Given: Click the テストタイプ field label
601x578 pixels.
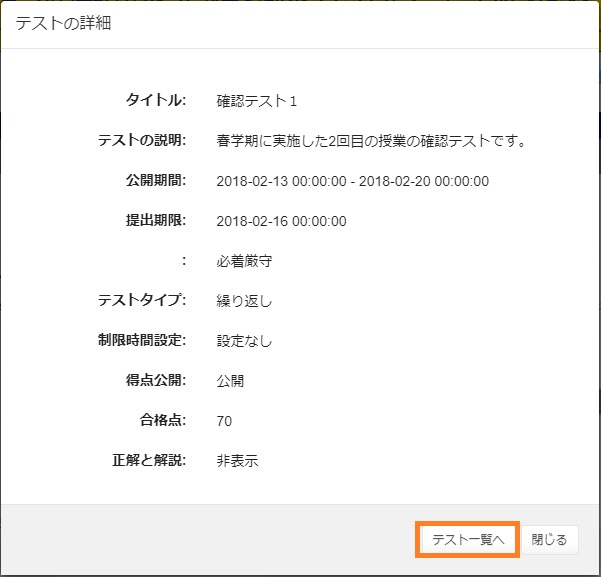Looking at the screenshot, I should (141, 300).
